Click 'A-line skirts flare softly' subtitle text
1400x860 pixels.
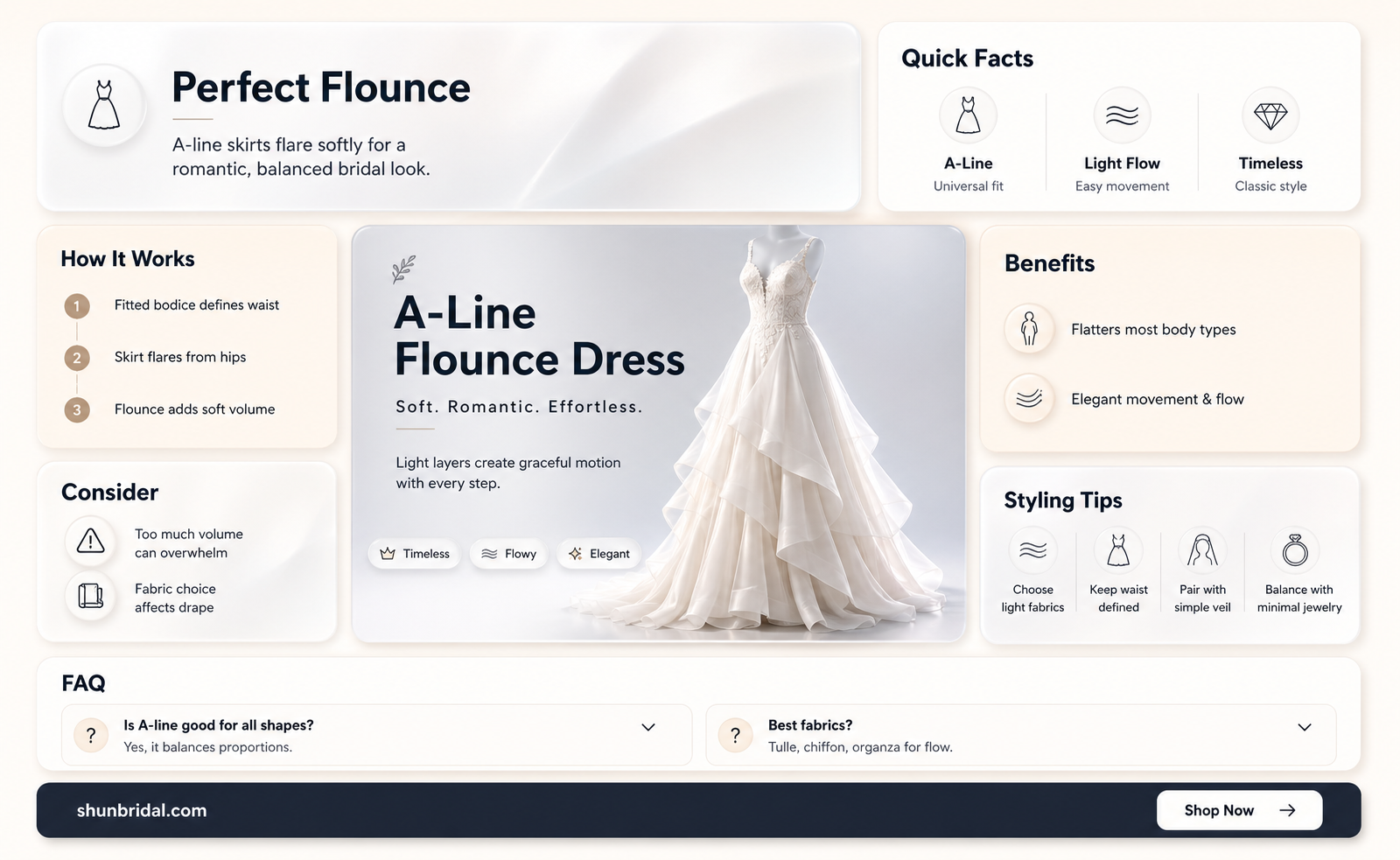pos(301,157)
